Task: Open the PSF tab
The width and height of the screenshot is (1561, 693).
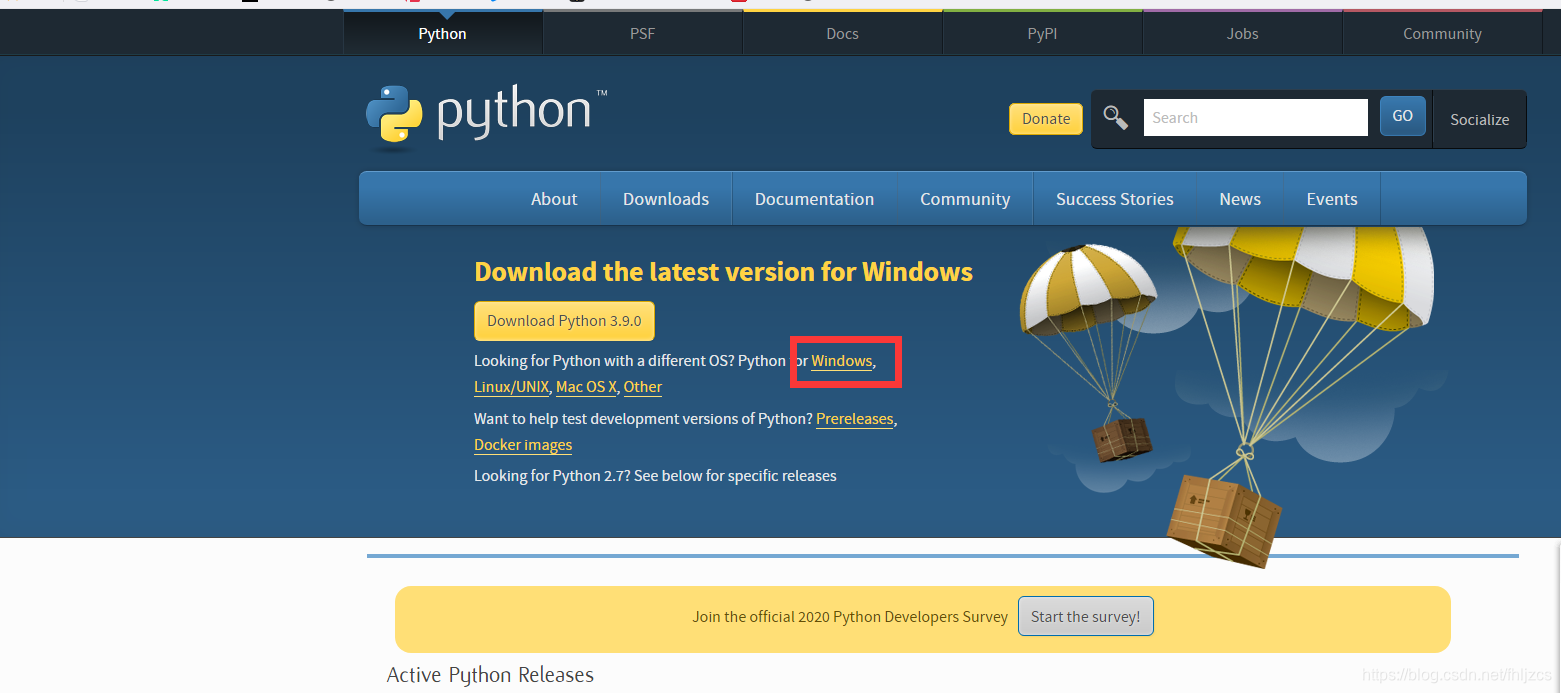Action: 642,33
